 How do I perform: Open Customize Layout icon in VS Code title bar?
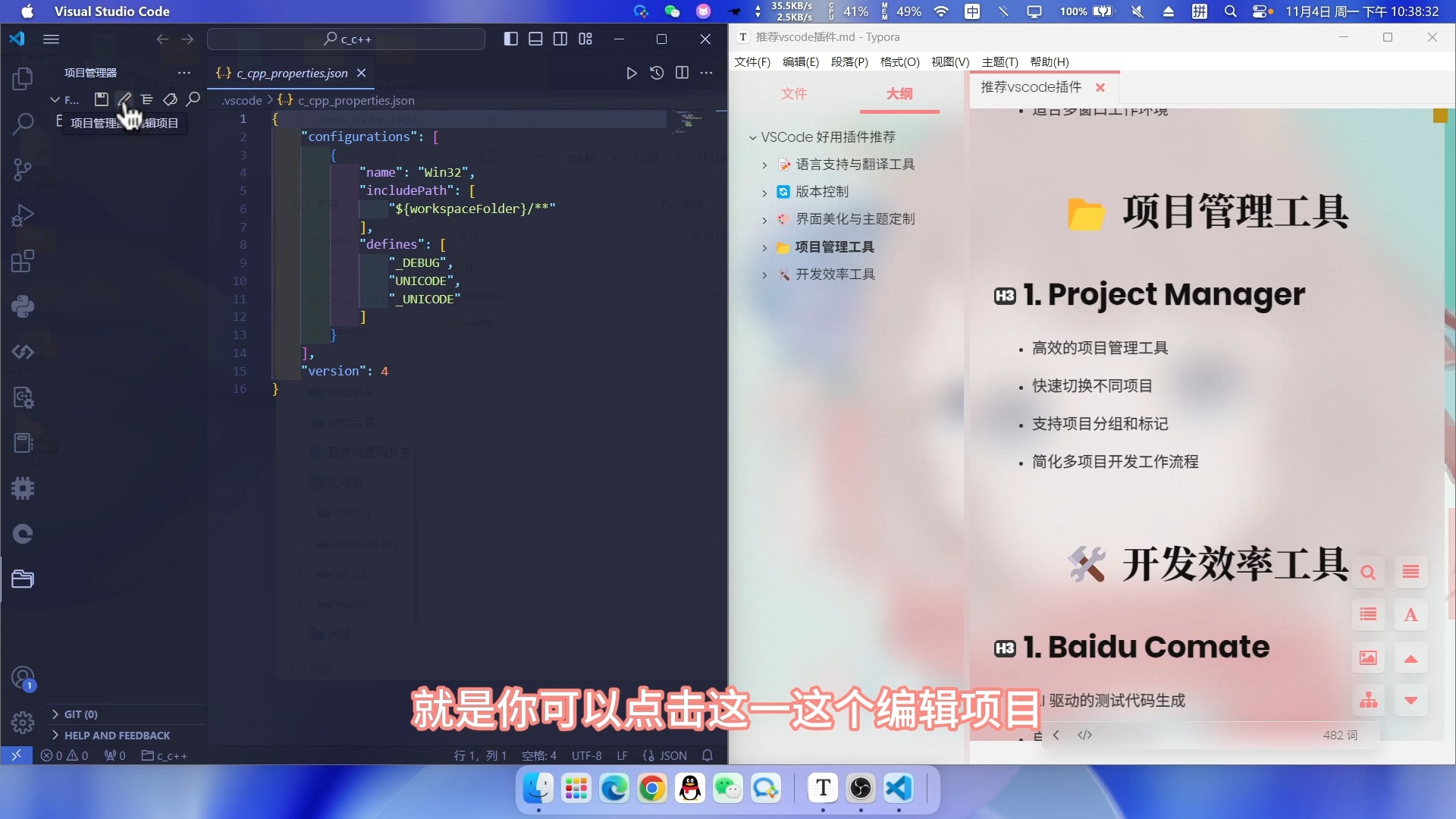pos(585,39)
